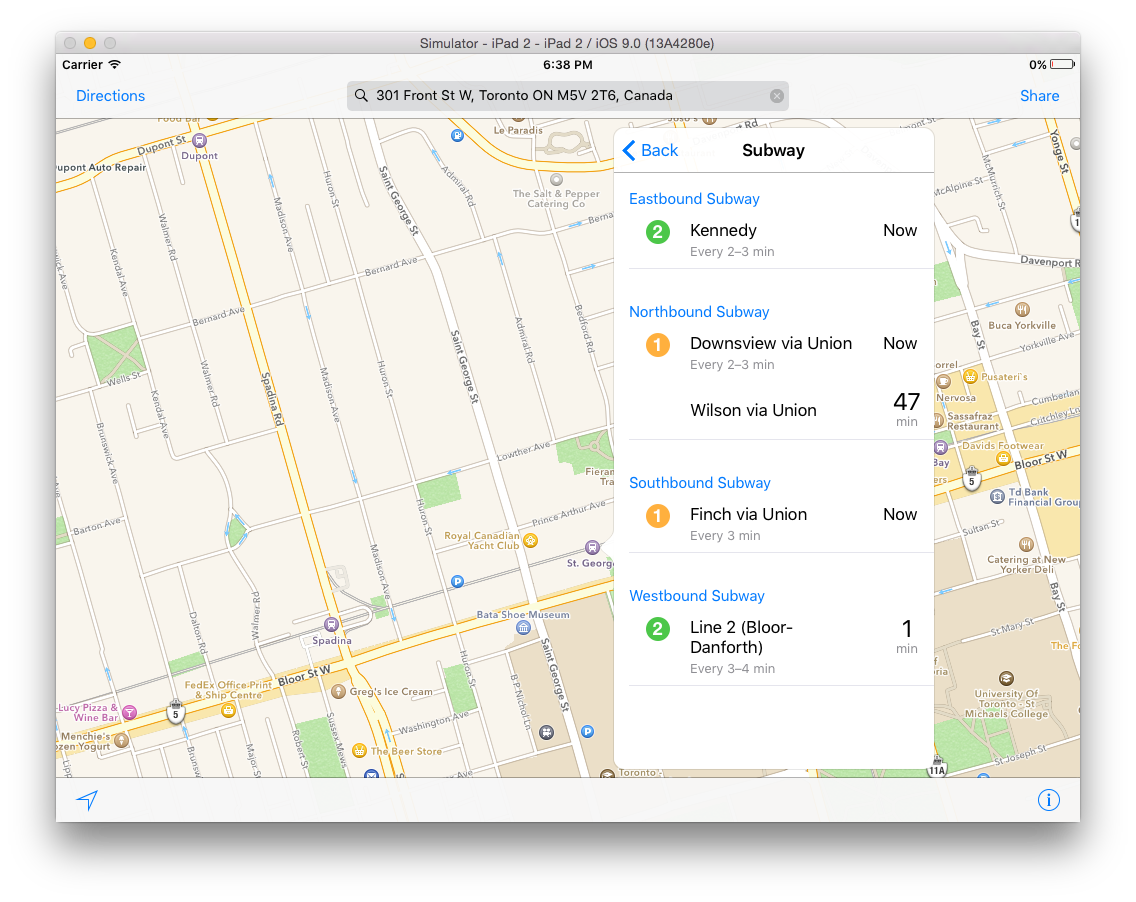
Task: Click the Southbound Subway header
Action: (x=700, y=483)
